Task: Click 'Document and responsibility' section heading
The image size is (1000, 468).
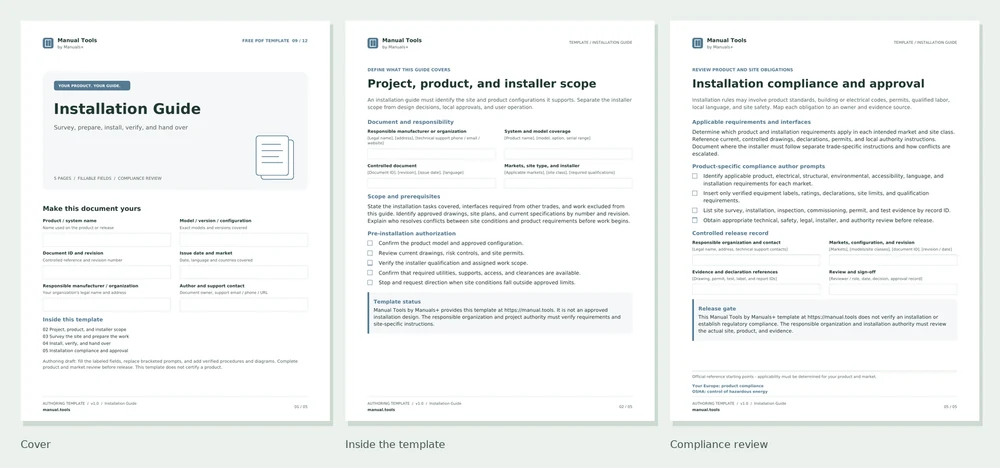Action: click(x=411, y=121)
